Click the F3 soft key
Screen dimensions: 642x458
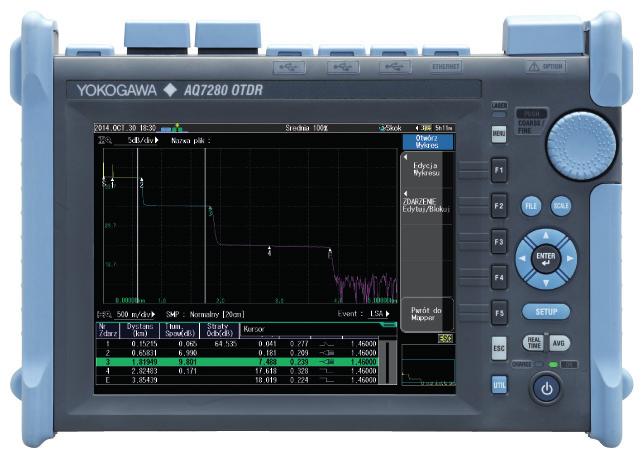click(499, 241)
